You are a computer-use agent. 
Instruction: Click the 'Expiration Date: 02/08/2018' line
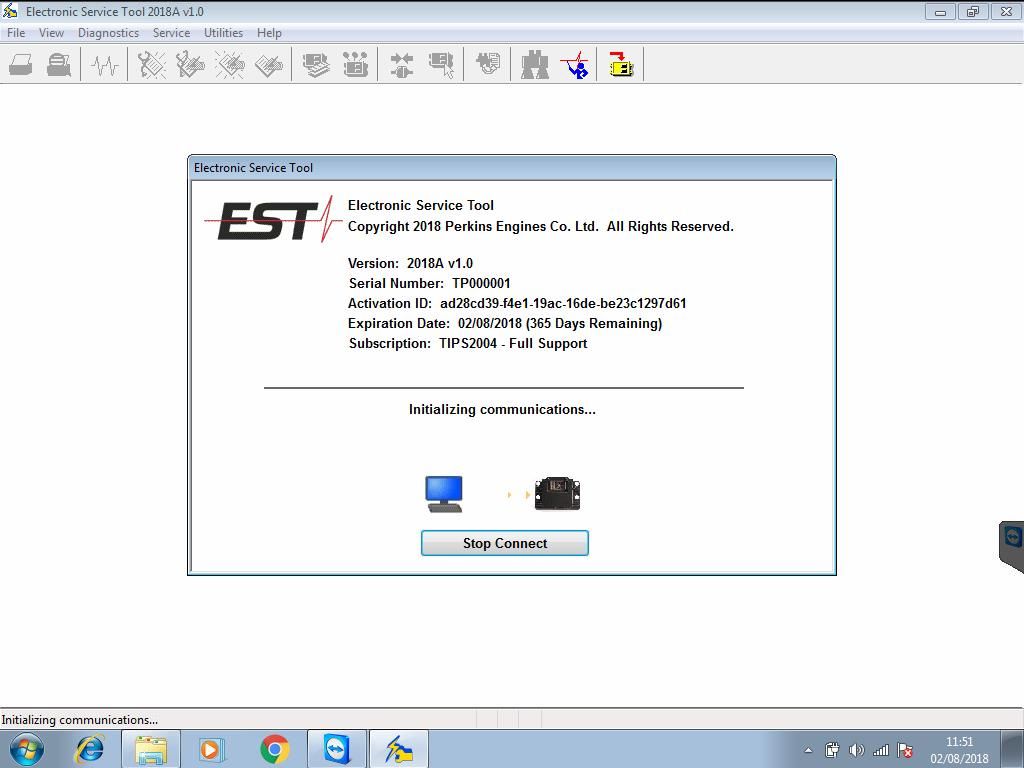505,323
